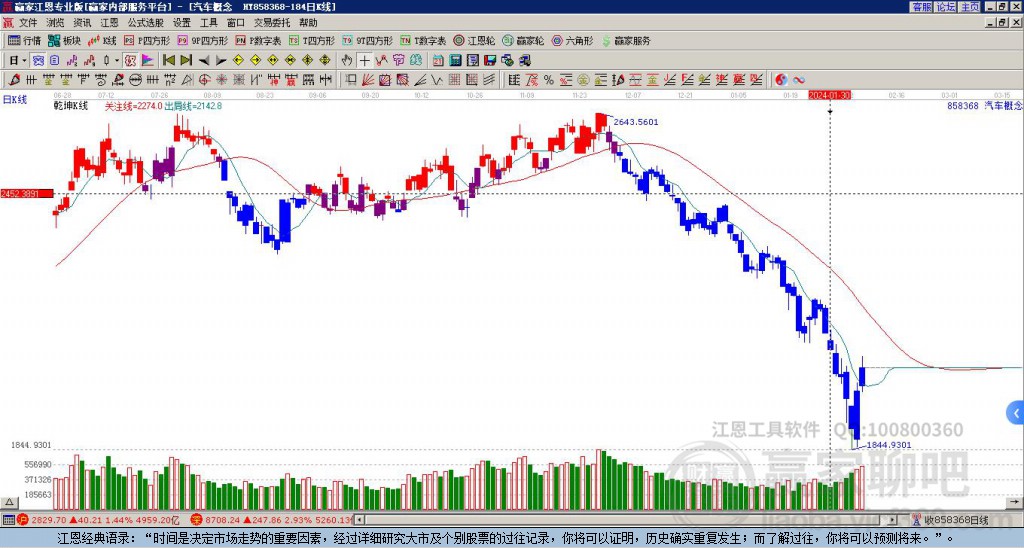This screenshot has height=548, width=1024.
Task: Click the colorful play flag icon
Action: point(148,61)
